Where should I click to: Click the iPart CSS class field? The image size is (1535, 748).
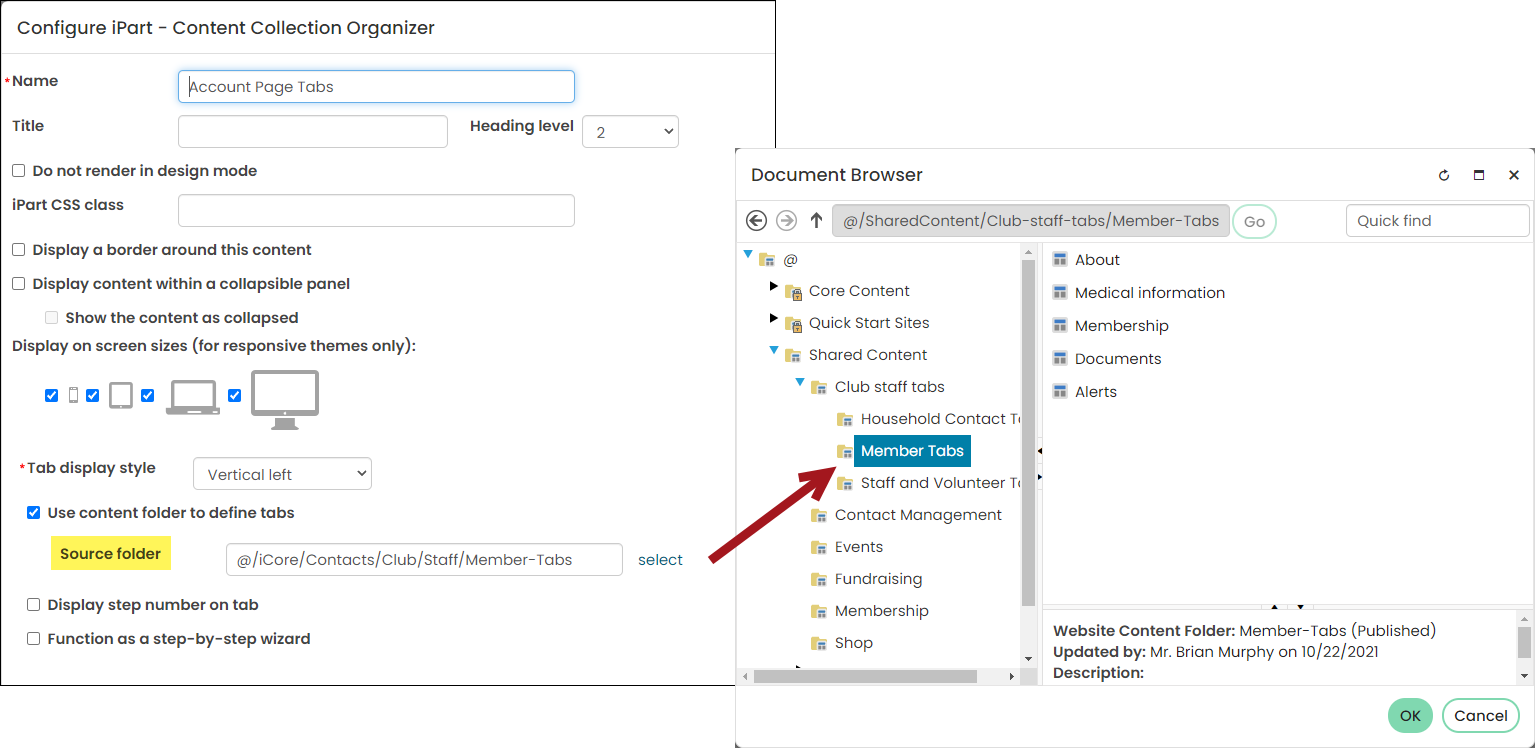tap(376, 210)
